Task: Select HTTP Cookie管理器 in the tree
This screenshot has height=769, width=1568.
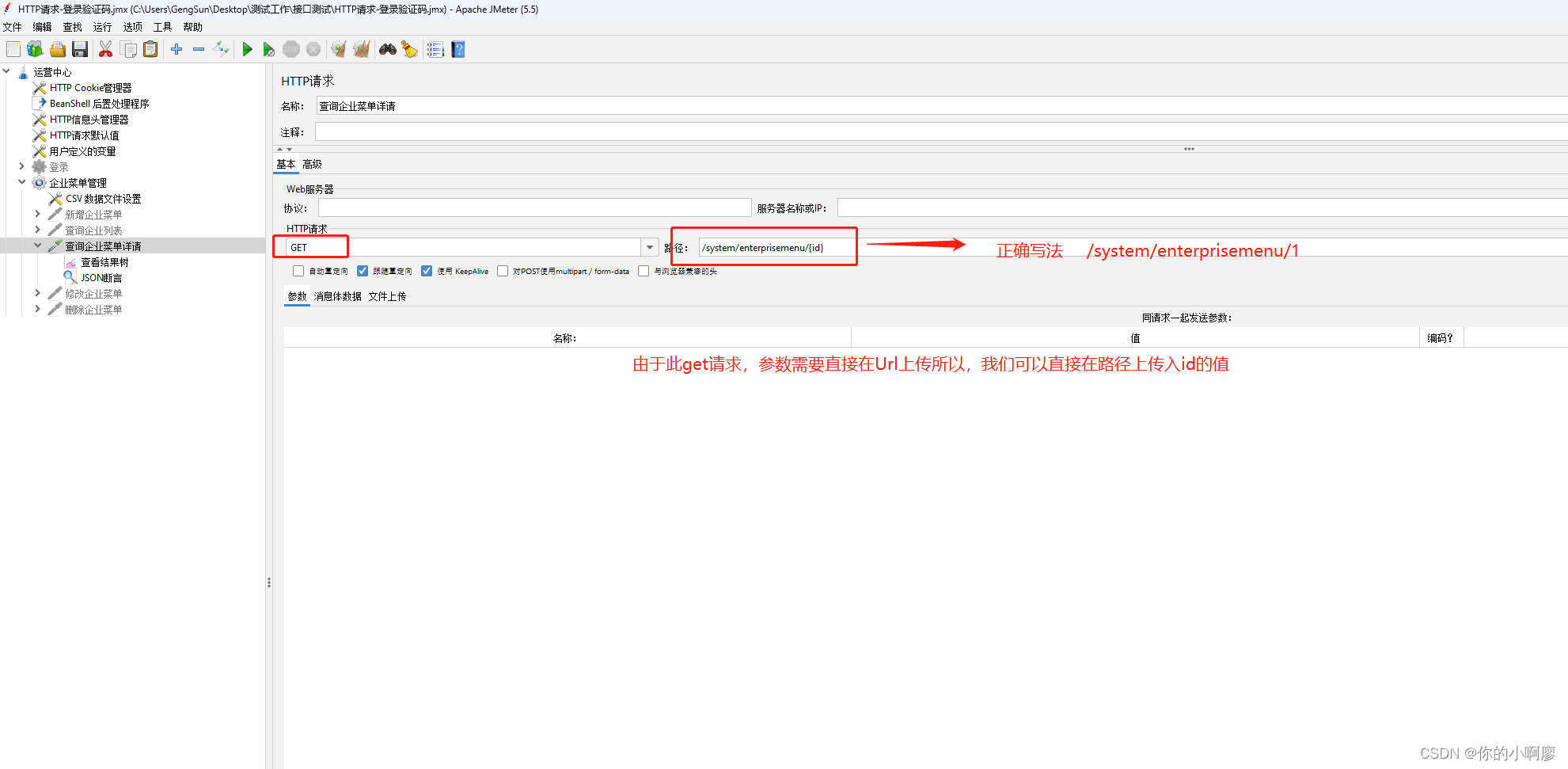Action: pos(90,88)
